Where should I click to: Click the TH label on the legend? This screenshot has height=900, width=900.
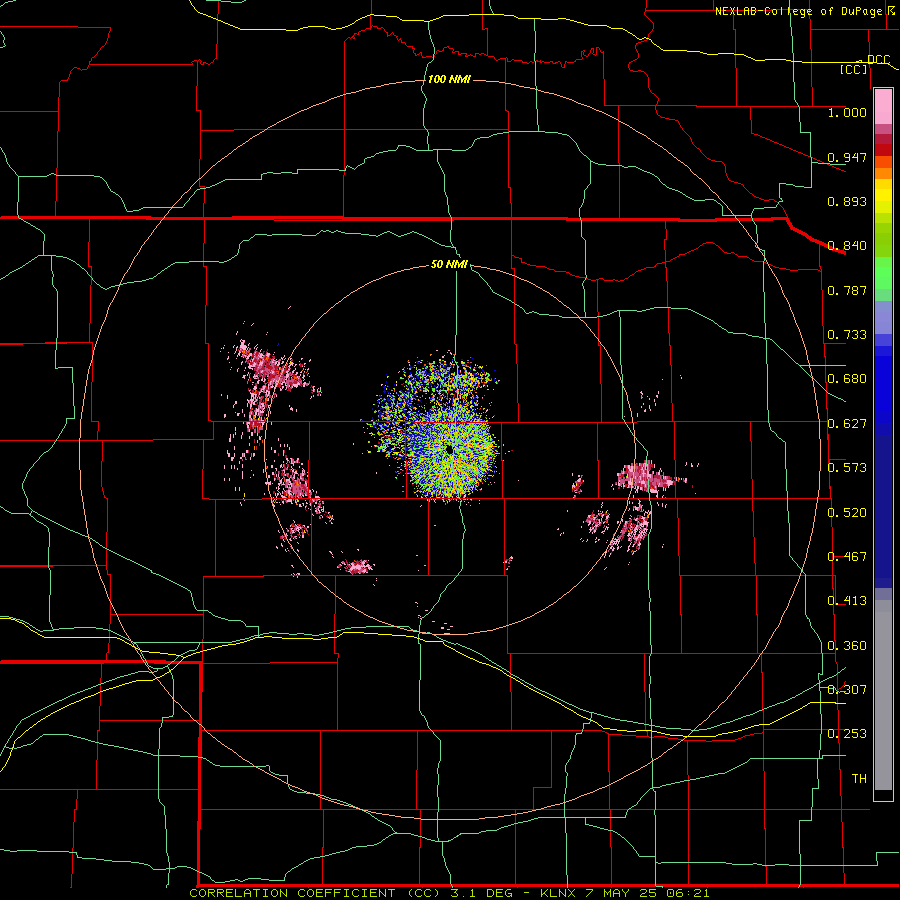(859, 779)
